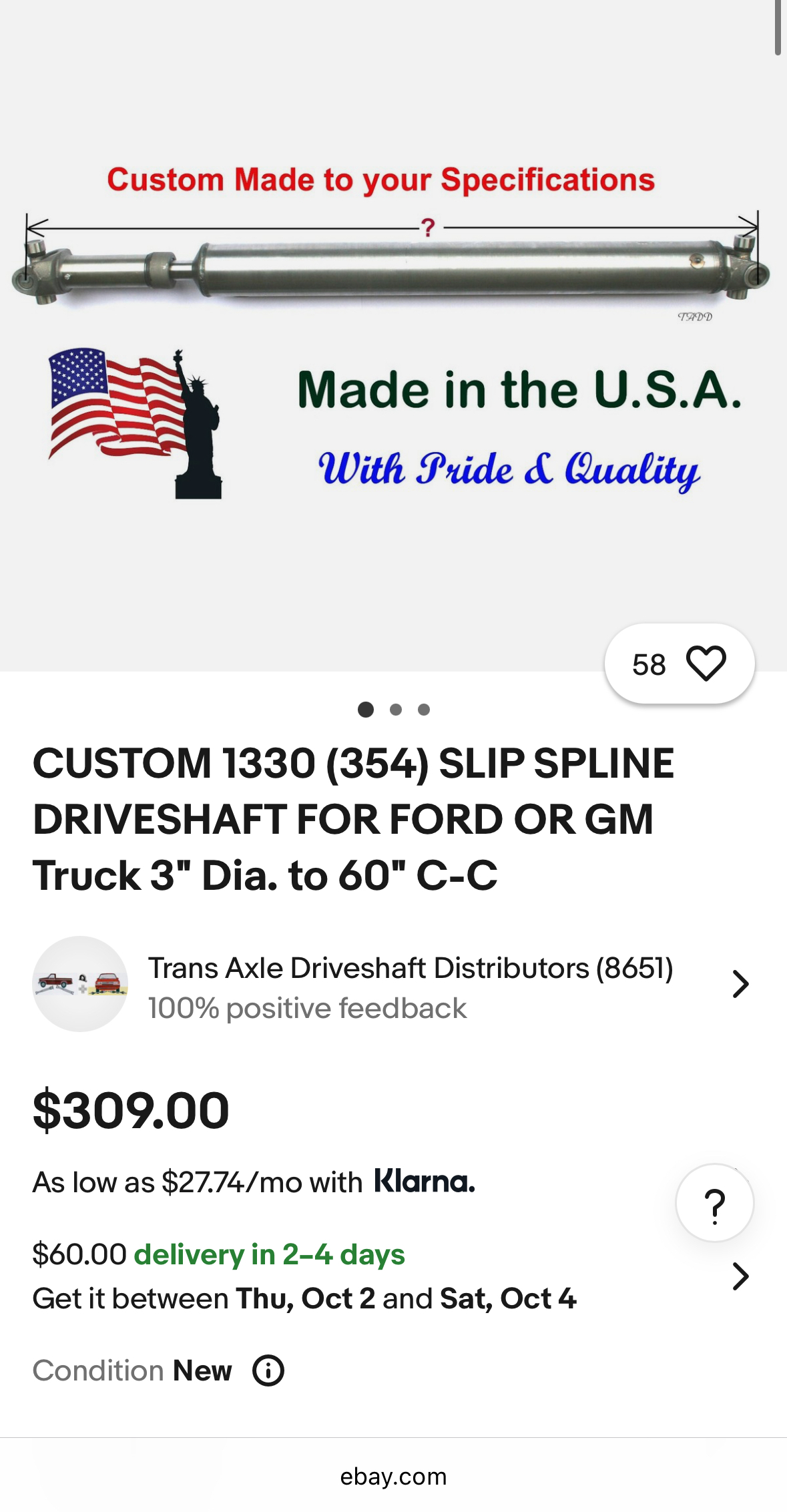The width and height of the screenshot is (787, 1512).
Task: Tap the Condition info icon
Action: point(268,1370)
